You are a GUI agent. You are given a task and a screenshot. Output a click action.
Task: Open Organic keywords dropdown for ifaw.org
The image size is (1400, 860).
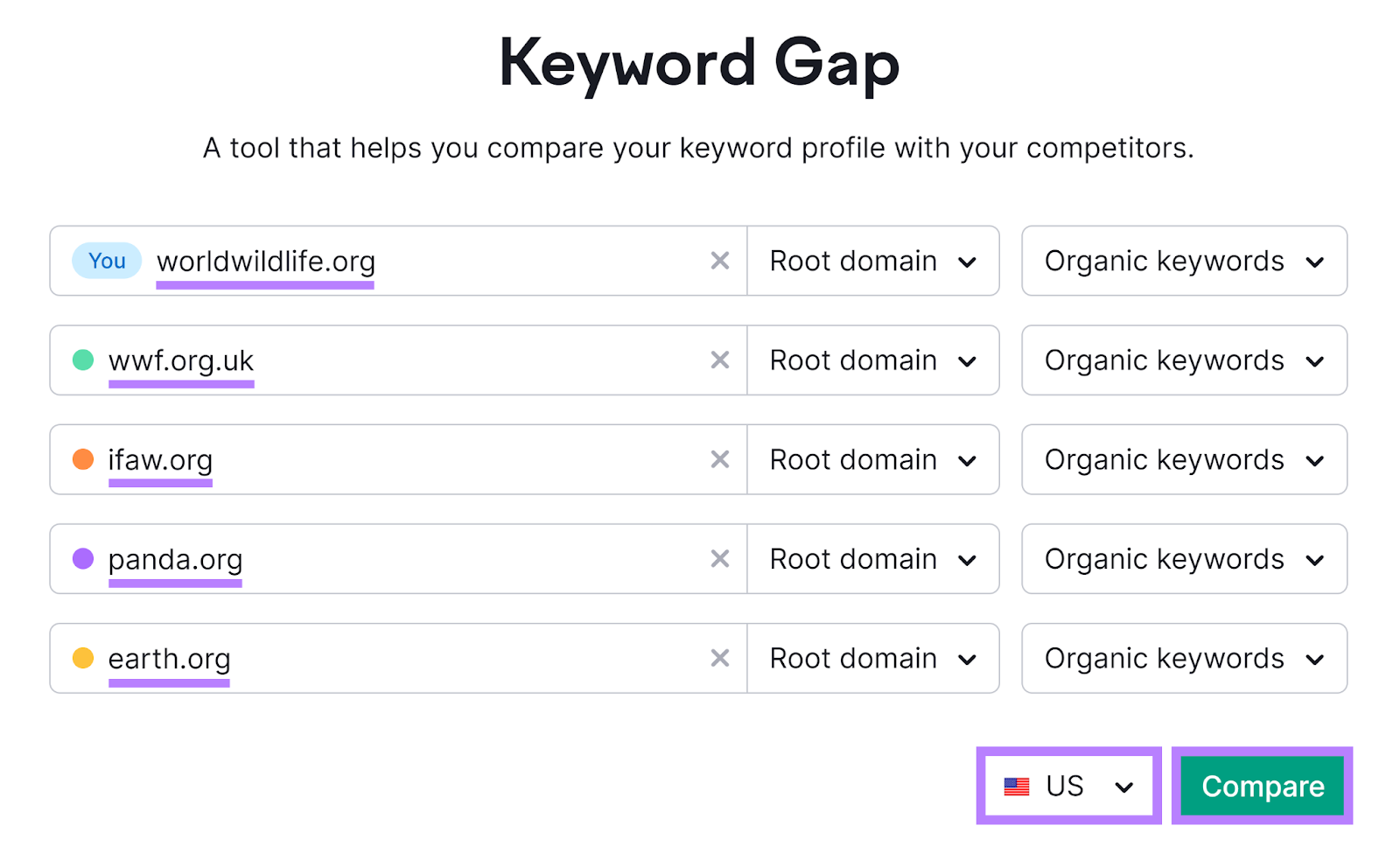(x=1183, y=459)
